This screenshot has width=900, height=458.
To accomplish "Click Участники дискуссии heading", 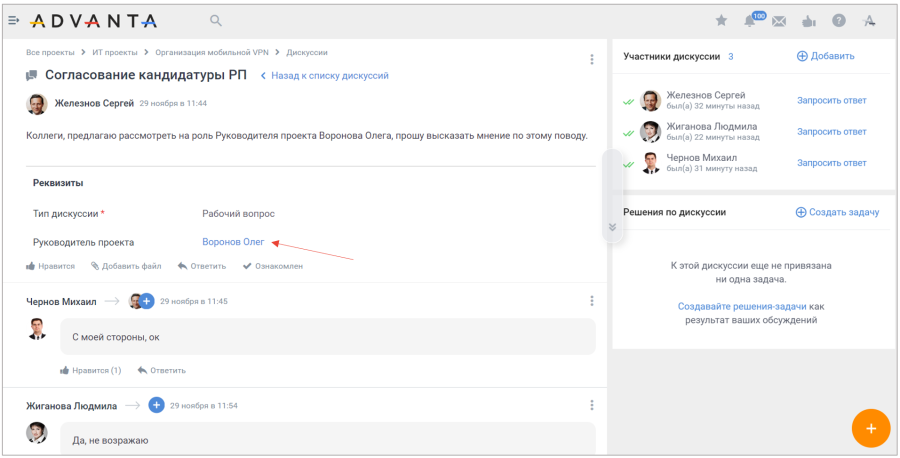I will tap(672, 56).
